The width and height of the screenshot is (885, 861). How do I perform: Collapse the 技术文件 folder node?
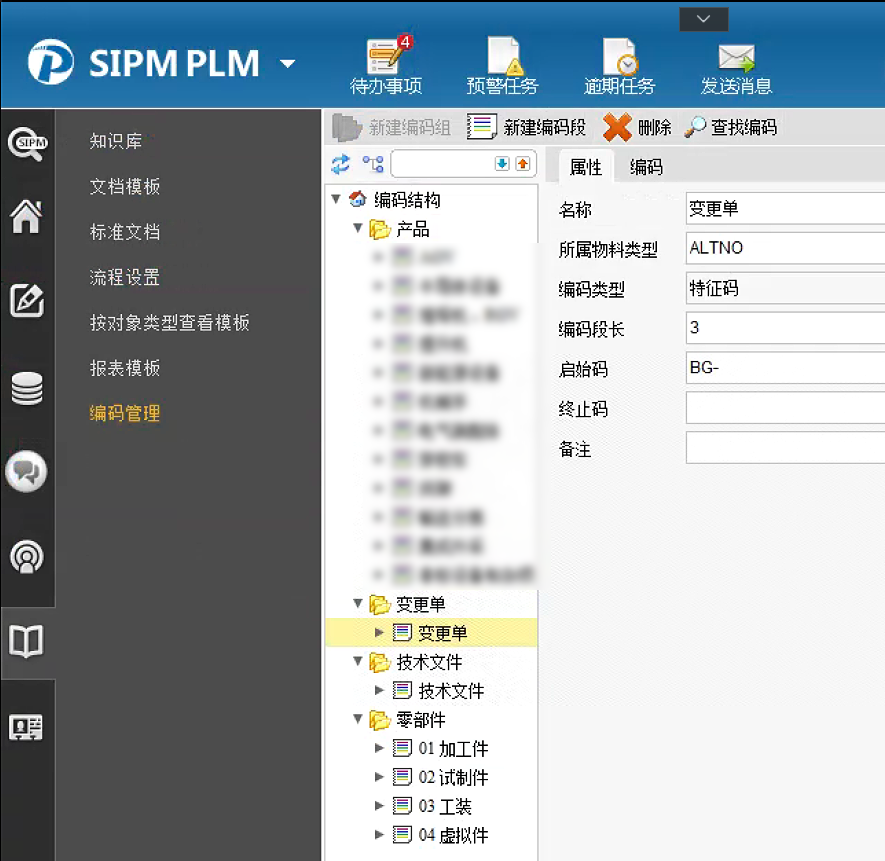point(358,661)
